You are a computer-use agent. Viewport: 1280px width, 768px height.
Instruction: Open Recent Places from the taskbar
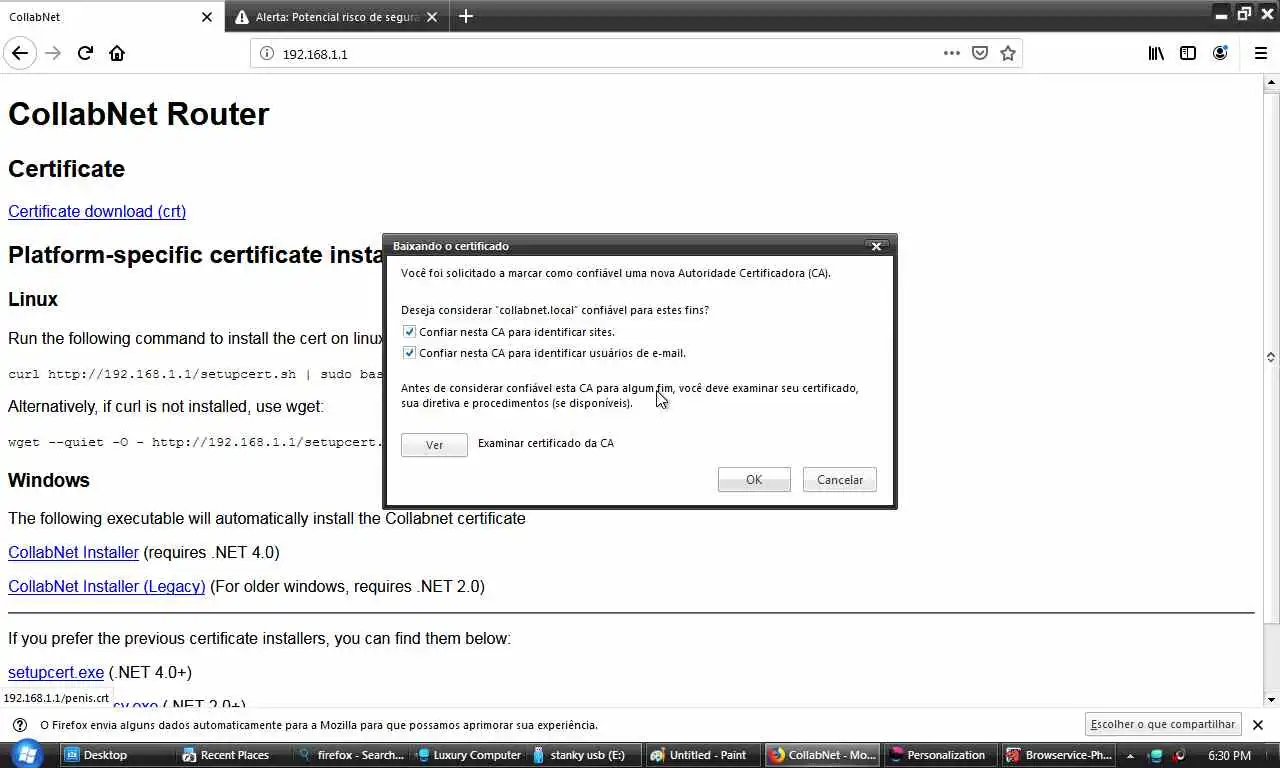click(235, 755)
